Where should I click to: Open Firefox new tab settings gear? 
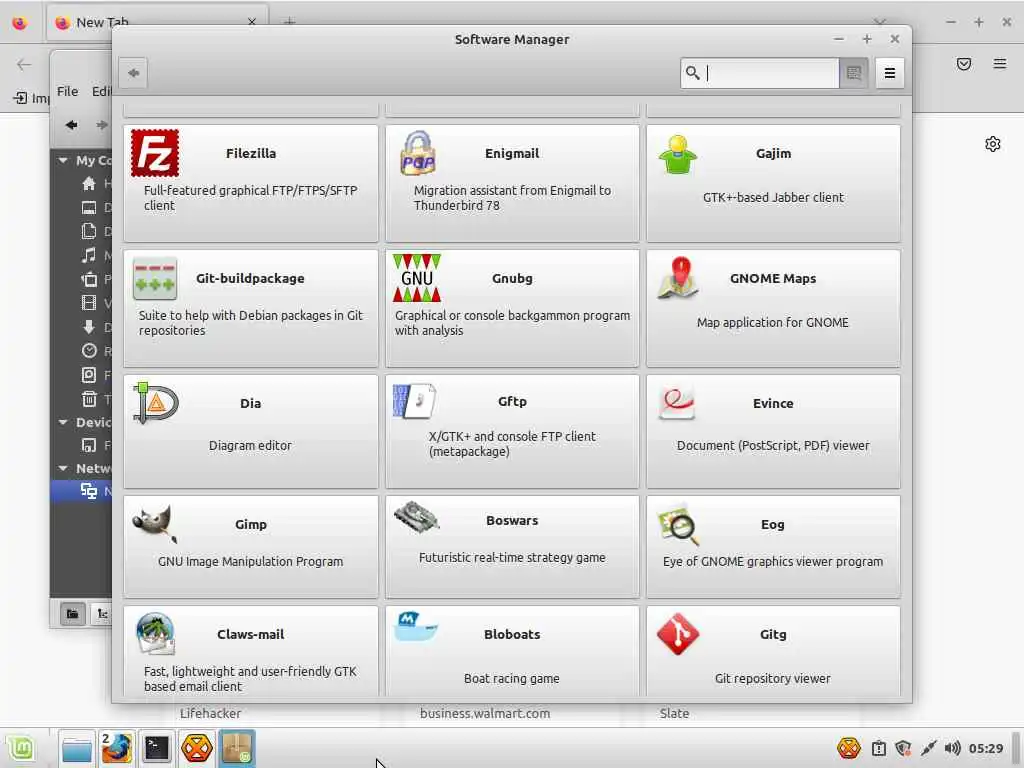(993, 144)
